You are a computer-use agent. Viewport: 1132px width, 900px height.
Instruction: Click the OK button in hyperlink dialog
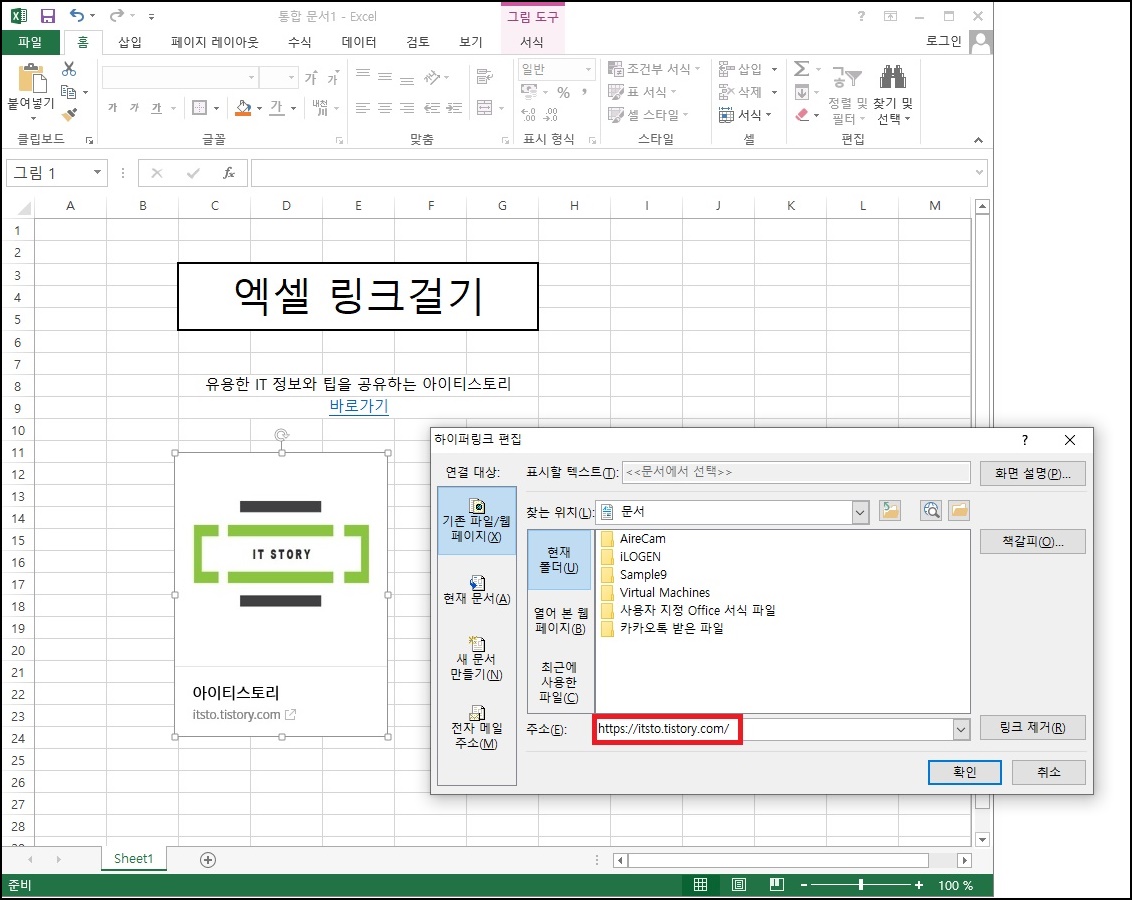965,772
